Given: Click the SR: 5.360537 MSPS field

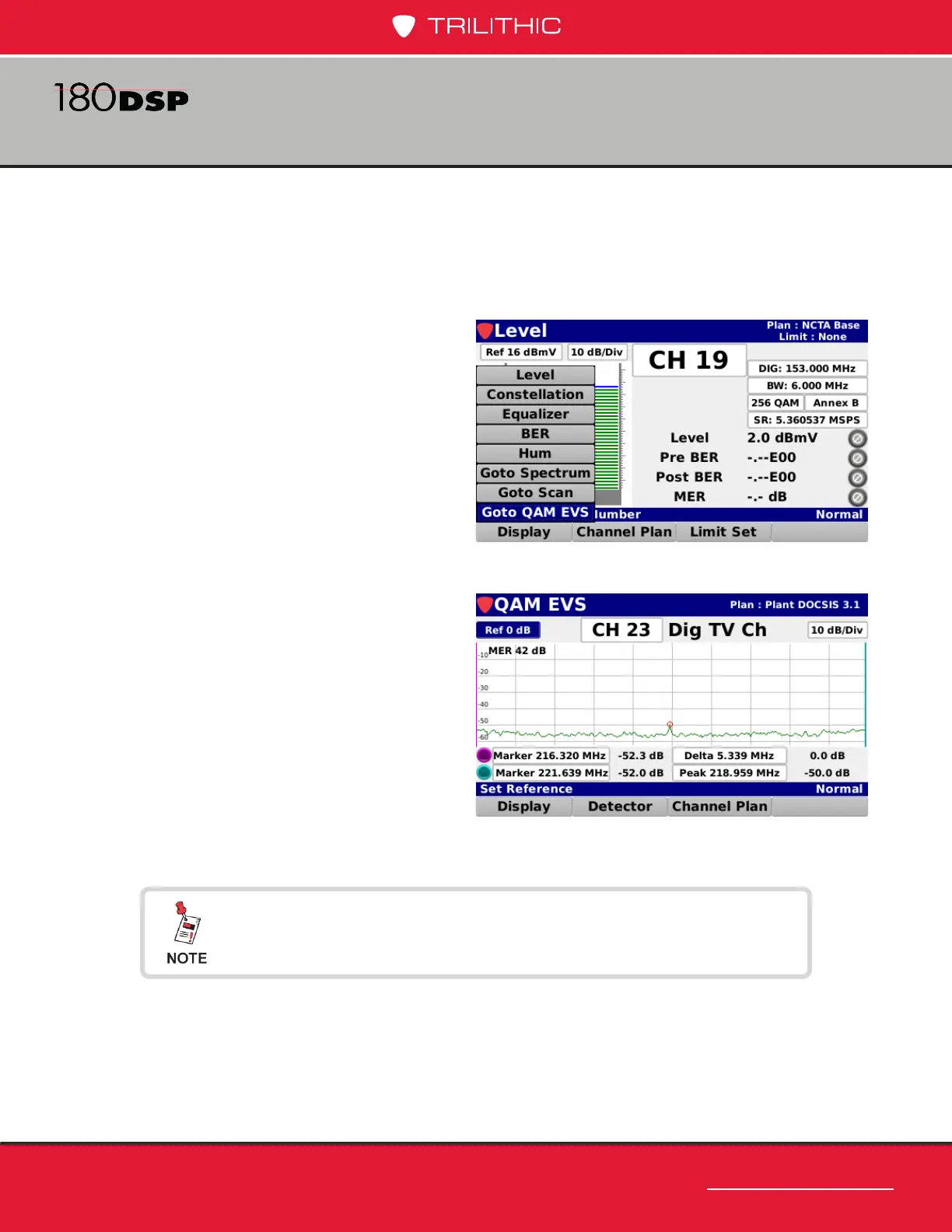Looking at the screenshot, I should click(x=807, y=420).
